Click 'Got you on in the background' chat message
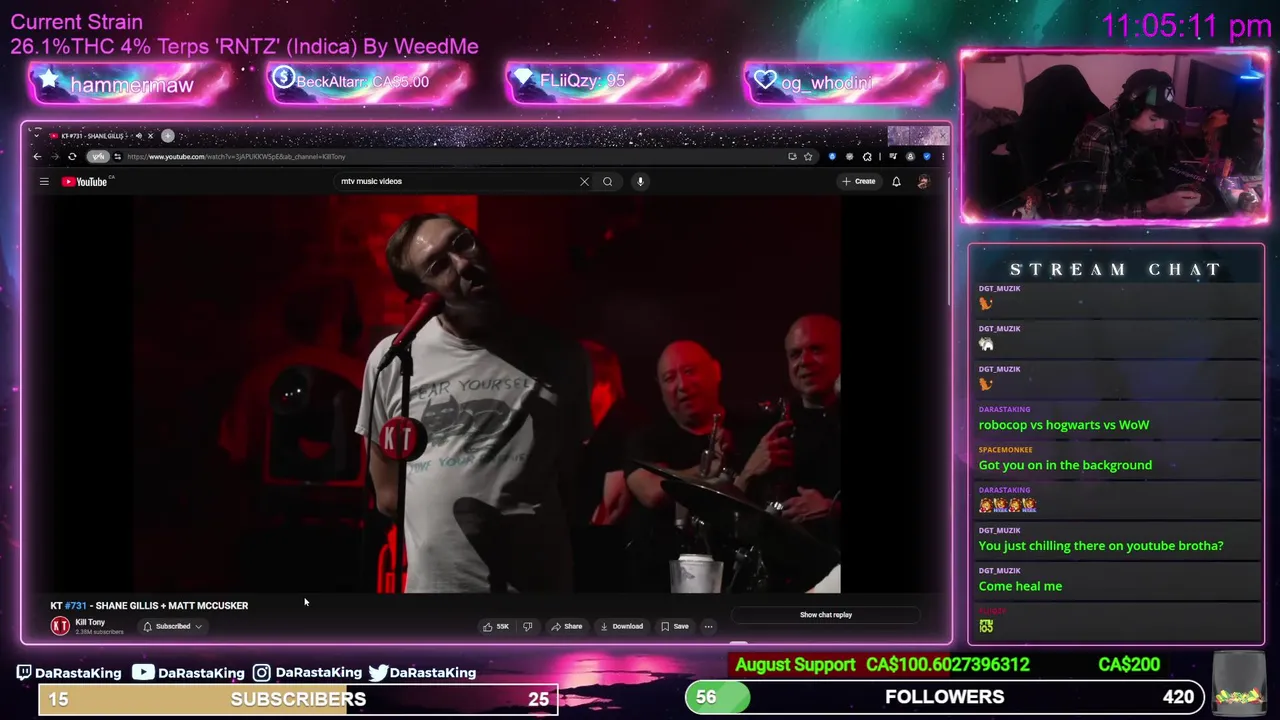 click(1065, 465)
